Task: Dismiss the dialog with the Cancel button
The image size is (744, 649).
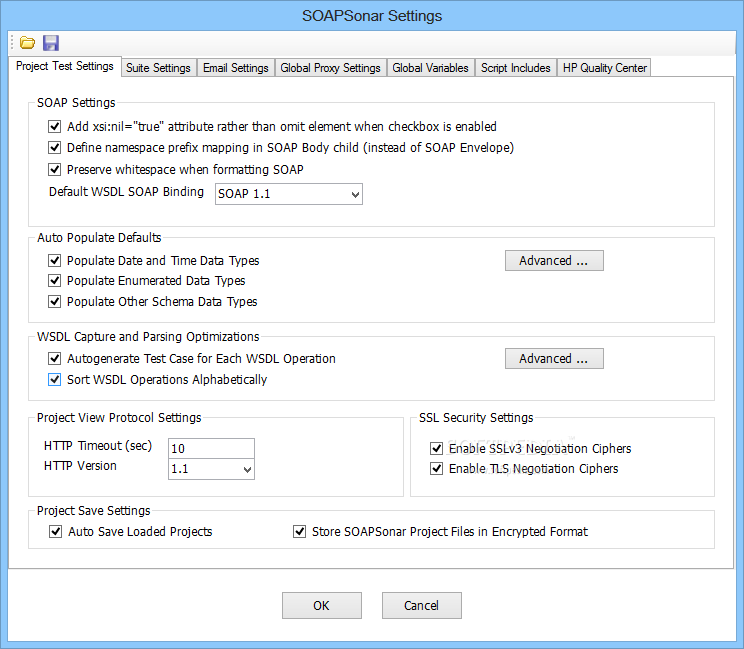Action: coord(421,605)
